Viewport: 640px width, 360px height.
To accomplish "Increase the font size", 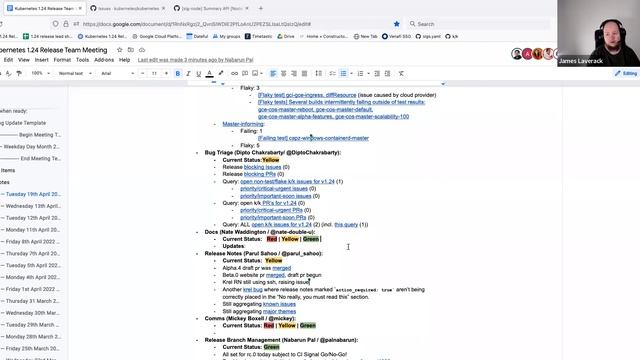I will (x=166, y=73).
